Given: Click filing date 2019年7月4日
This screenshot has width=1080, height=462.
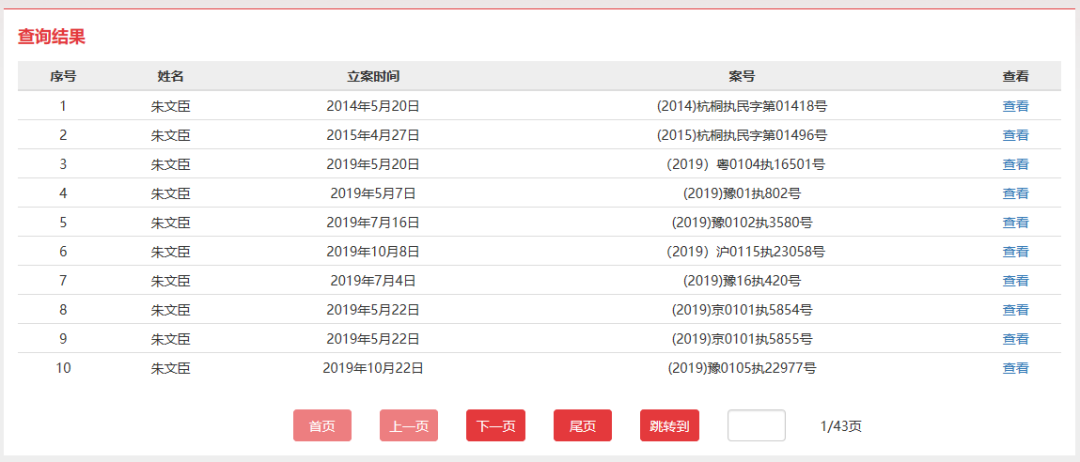Looking at the screenshot, I should (373, 281).
